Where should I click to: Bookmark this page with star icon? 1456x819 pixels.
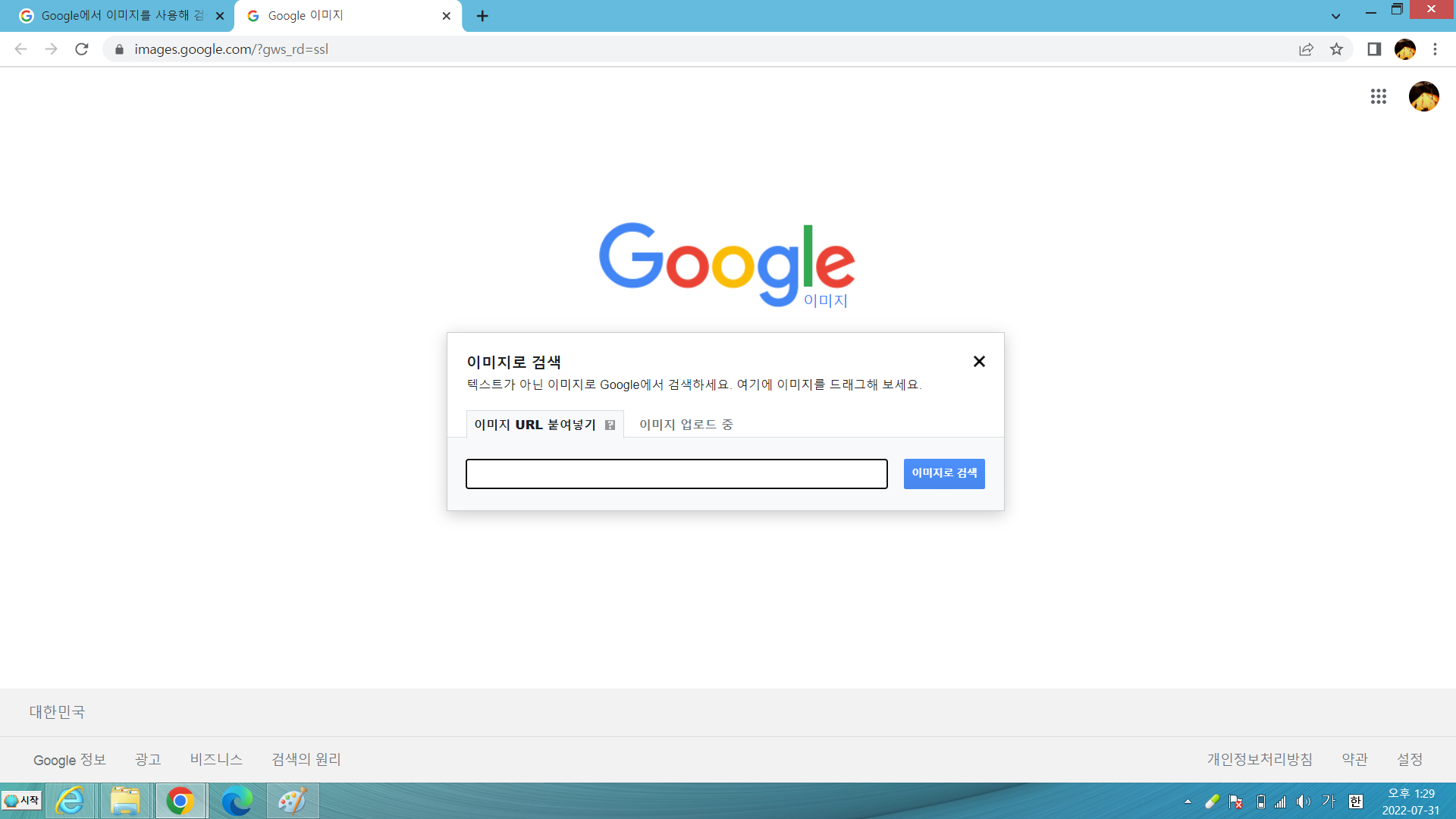tap(1336, 49)
